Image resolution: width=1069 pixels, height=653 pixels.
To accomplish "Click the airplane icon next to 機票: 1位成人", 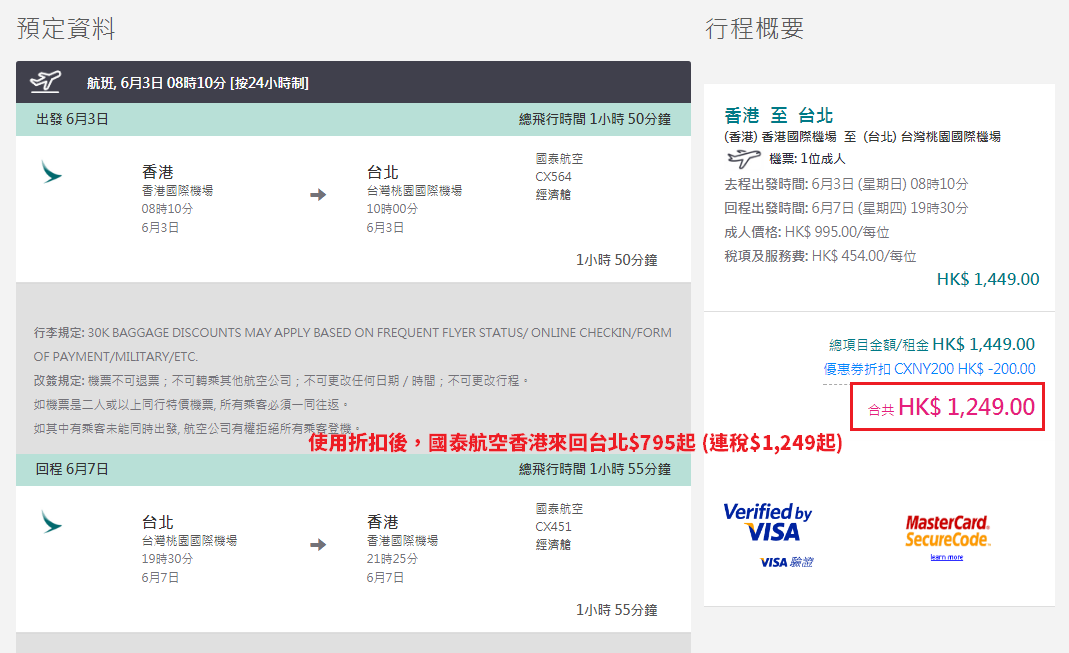I will pos(744,159).
